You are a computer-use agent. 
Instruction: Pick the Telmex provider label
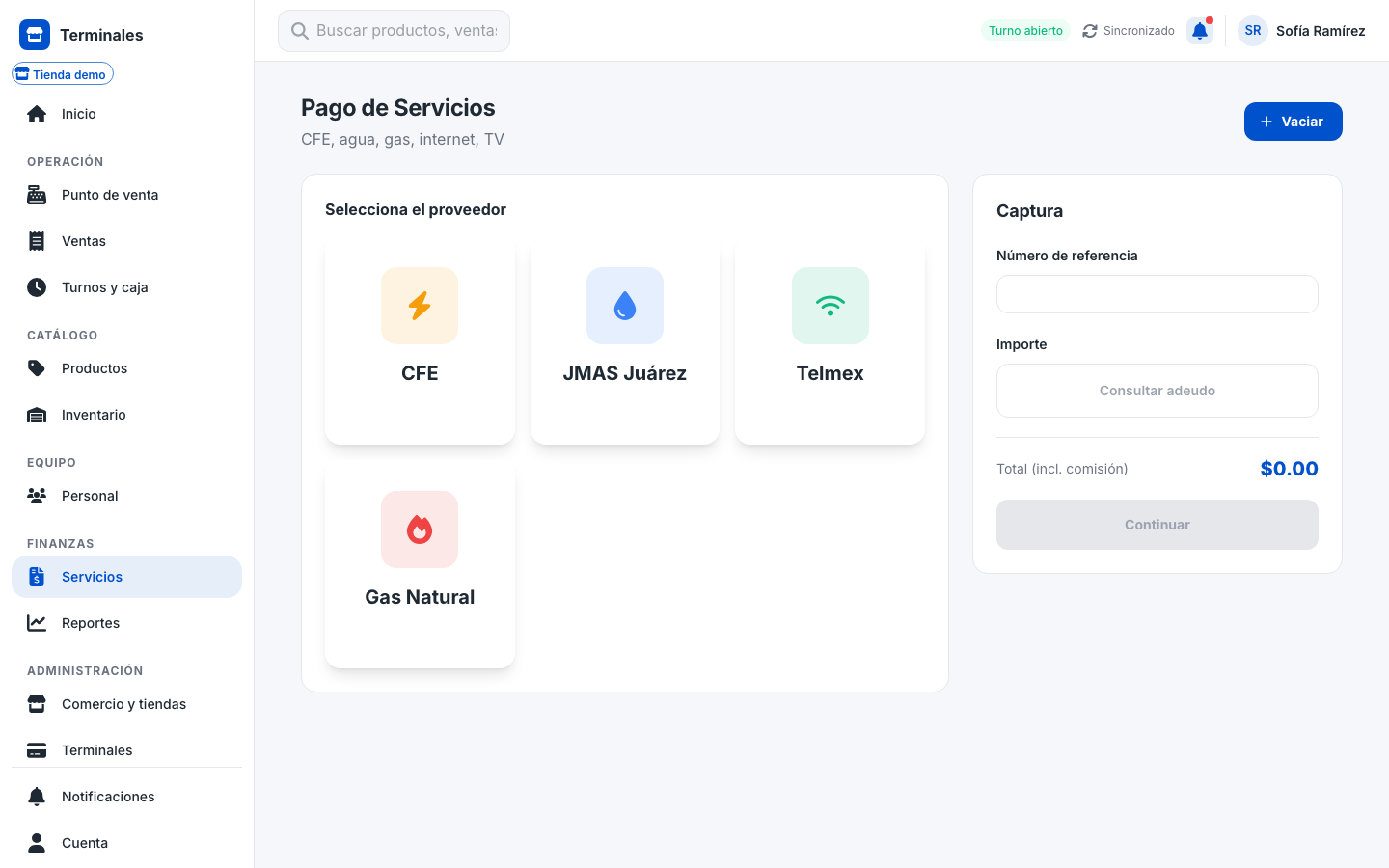click(x=831, y=373)
